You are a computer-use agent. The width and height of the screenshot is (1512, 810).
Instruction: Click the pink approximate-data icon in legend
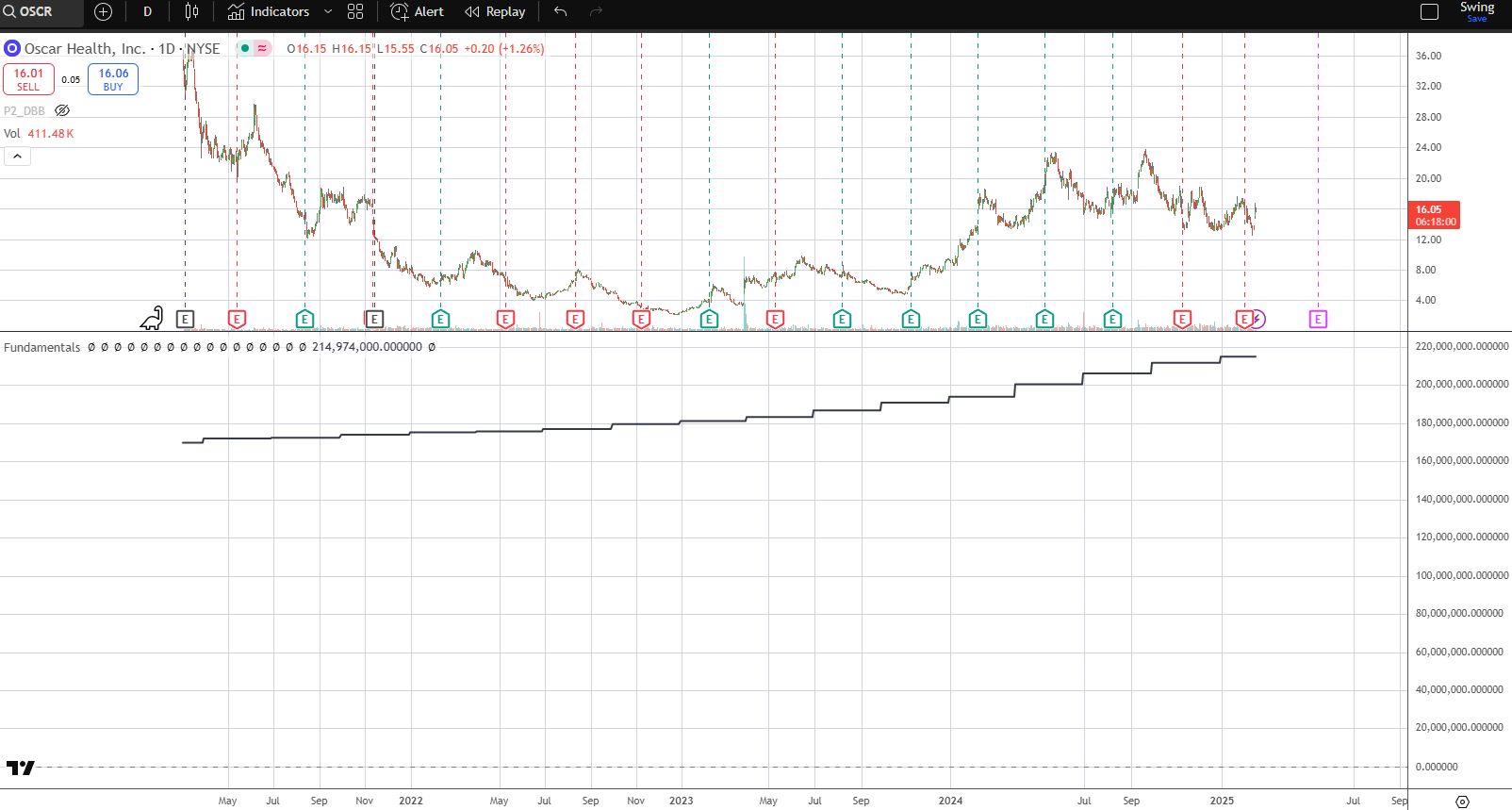click(262, 48)
